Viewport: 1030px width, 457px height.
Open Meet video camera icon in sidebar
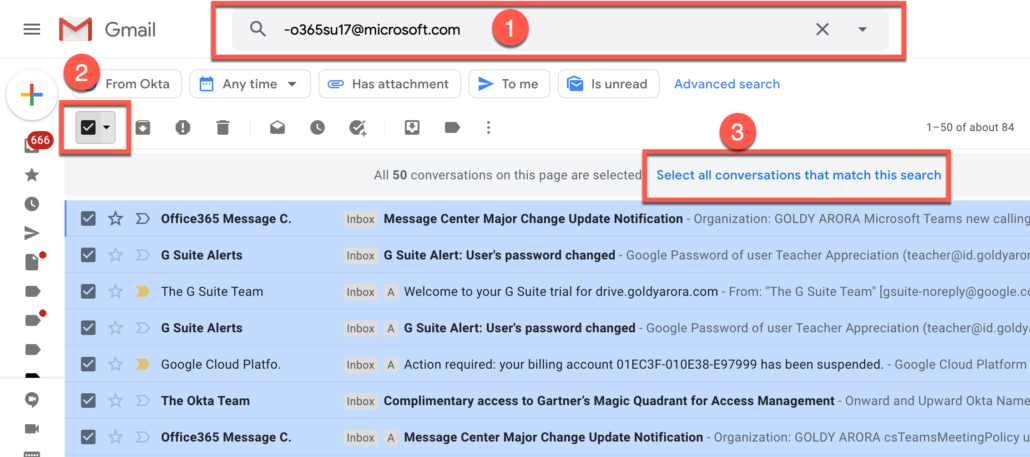[32, 429]
